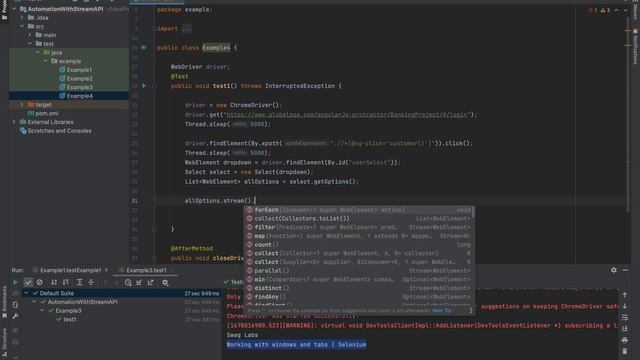Viewport: 640px width, 360px height.
Task: Choose filter from completion popup
Action: (x=359, y=227)
